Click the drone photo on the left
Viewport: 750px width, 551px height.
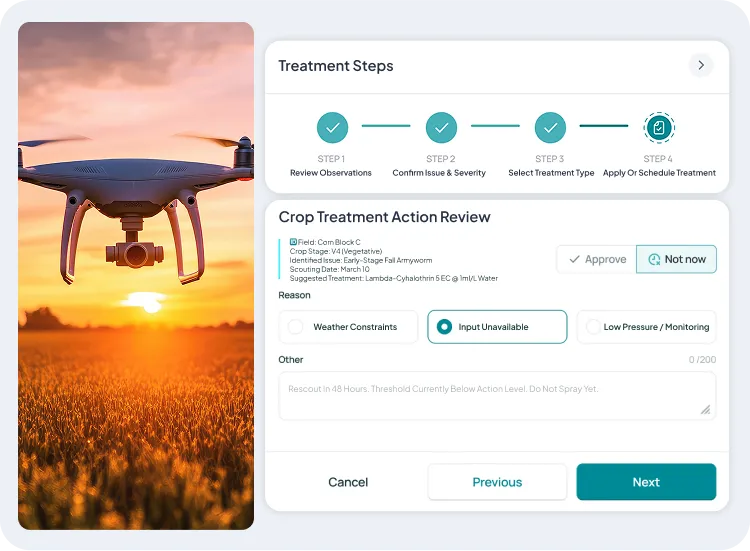[136, 276]
